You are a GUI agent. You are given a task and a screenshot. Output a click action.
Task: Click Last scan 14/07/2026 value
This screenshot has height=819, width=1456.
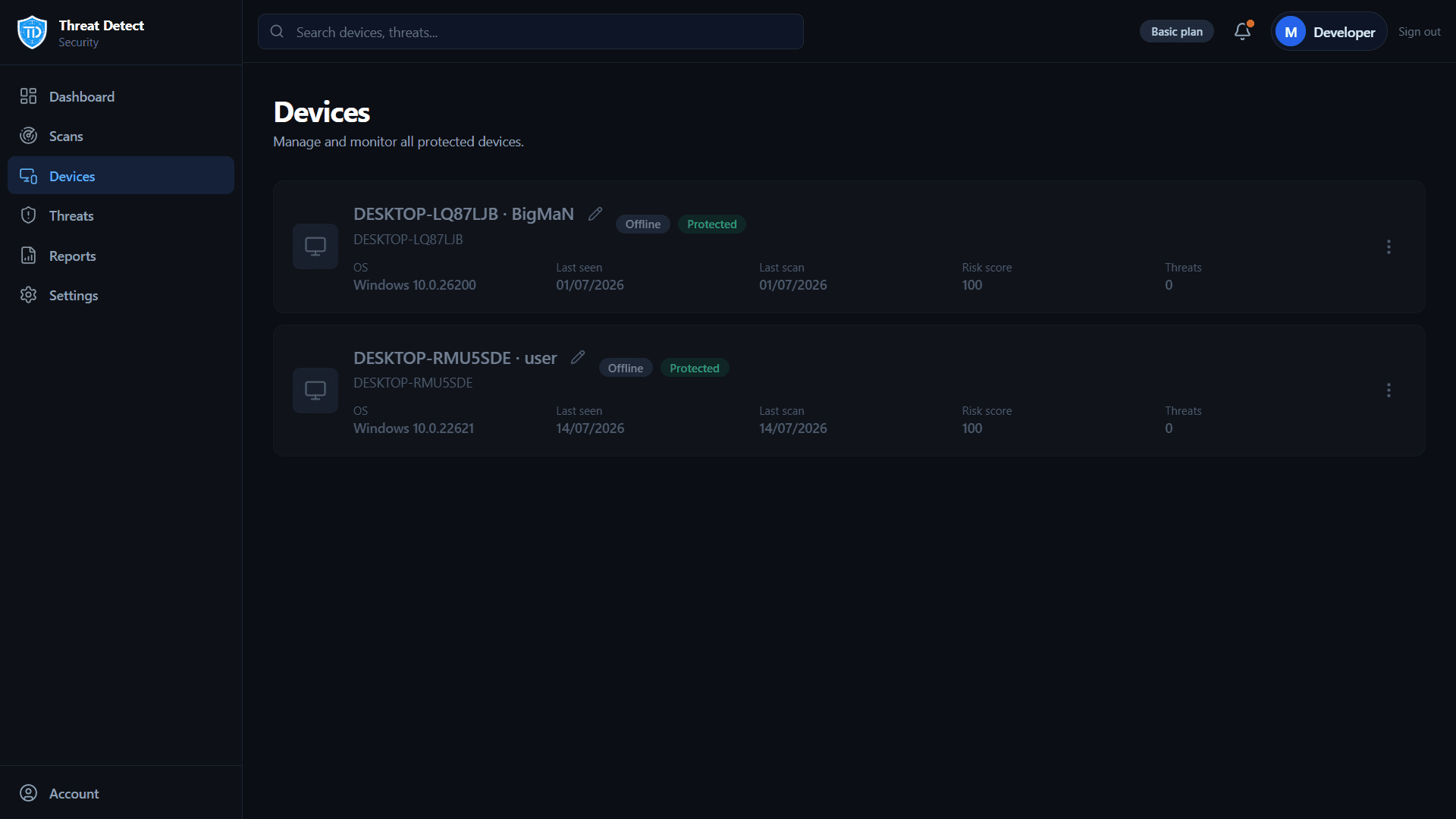[x=793, y=428]
